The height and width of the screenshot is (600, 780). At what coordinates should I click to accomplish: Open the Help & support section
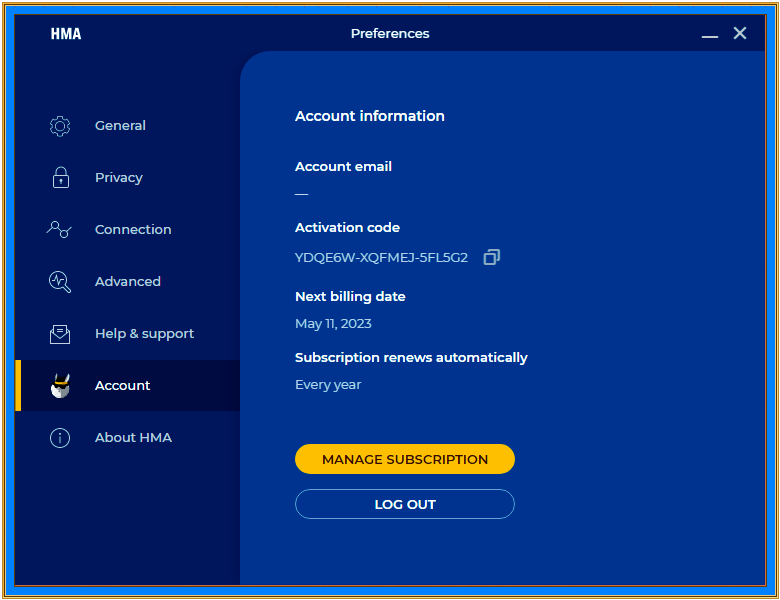(x=128, y=334)
